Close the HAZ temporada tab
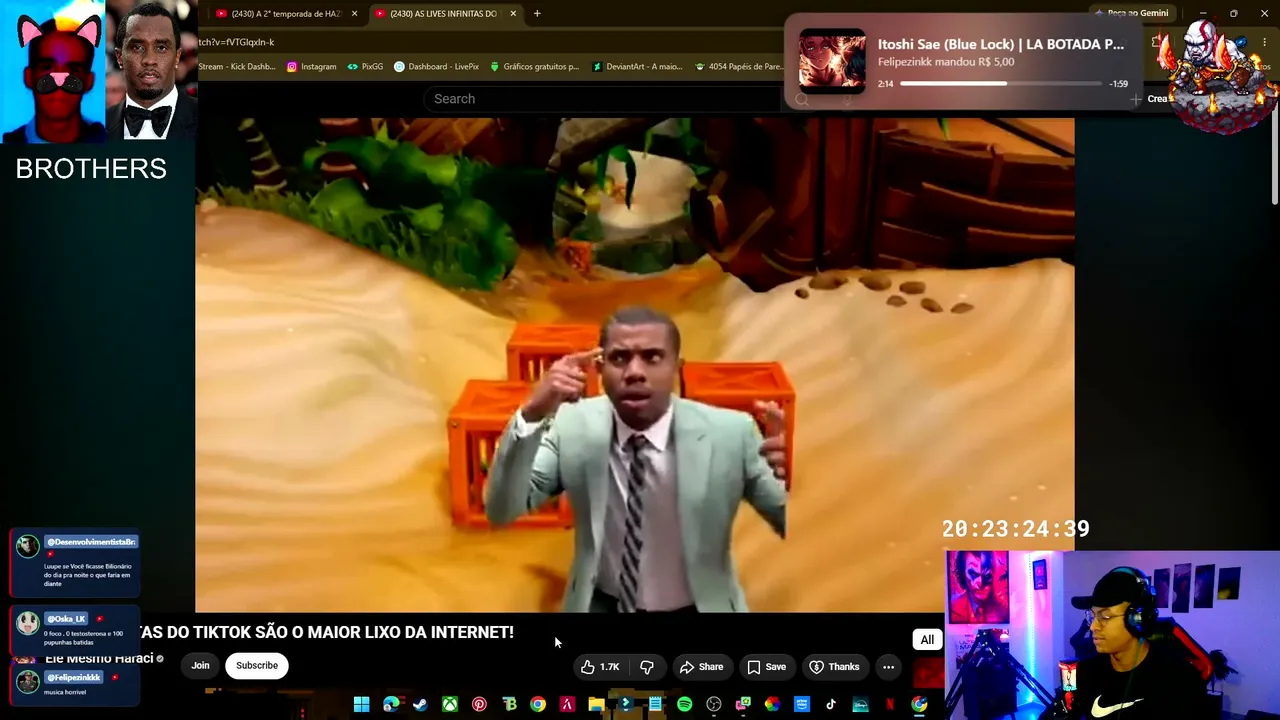This screenshot has width=1280, height=720. (354, 14)
